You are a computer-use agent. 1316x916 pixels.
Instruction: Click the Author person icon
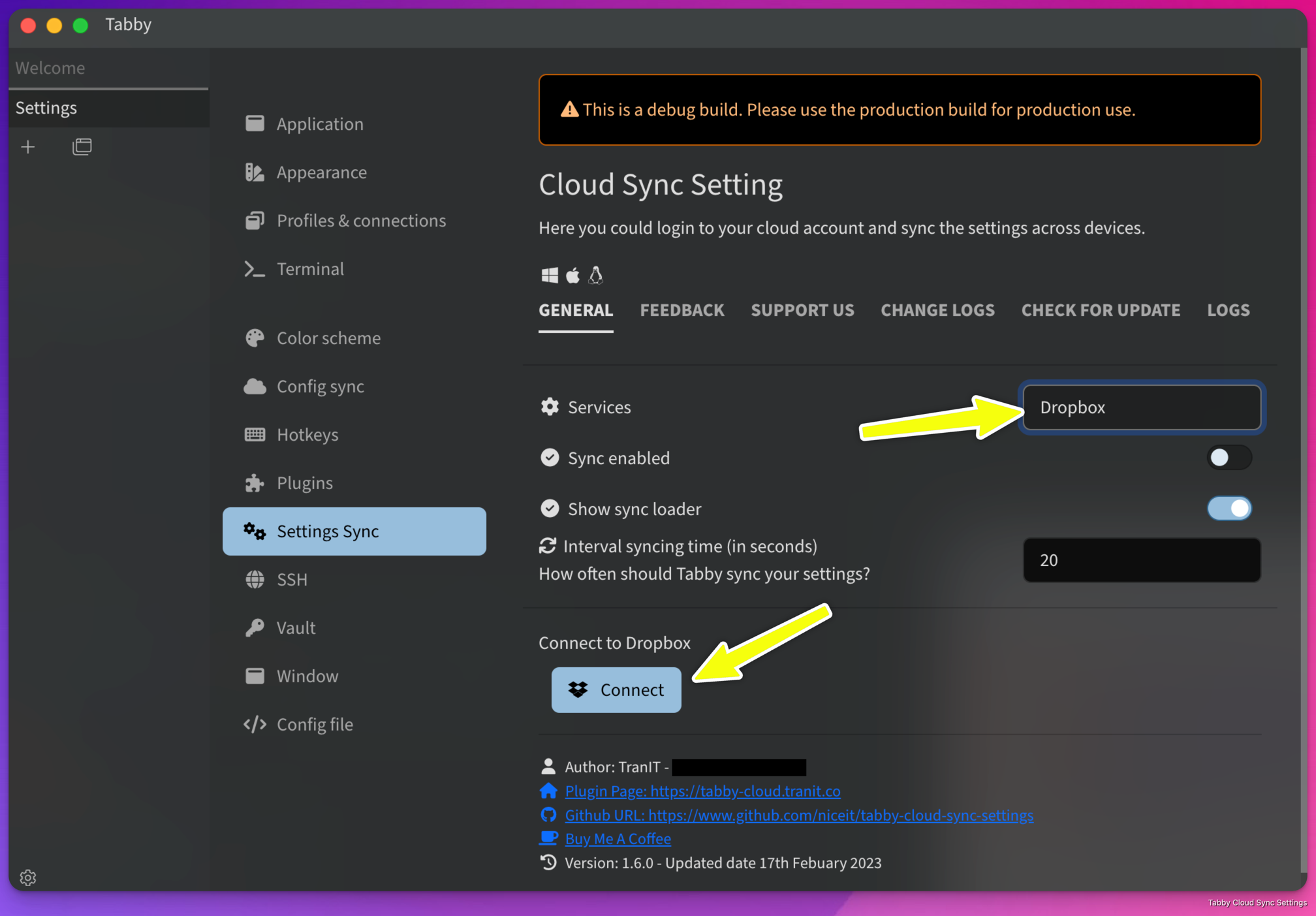pos(548,766)
